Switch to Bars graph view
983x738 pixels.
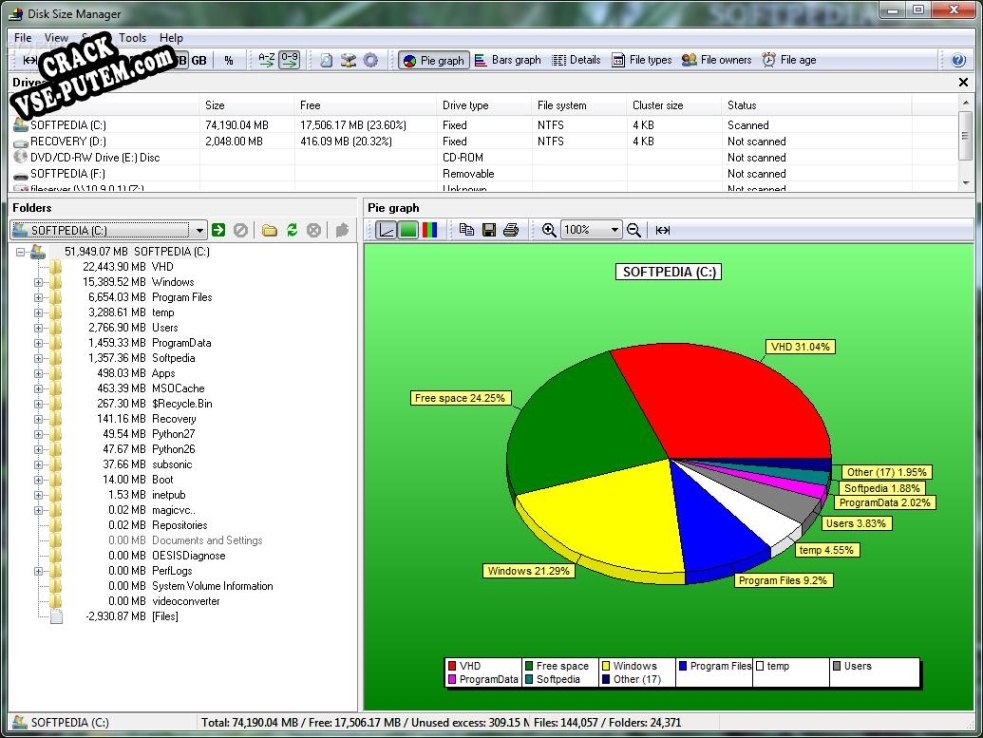click(x=508, y=60)
